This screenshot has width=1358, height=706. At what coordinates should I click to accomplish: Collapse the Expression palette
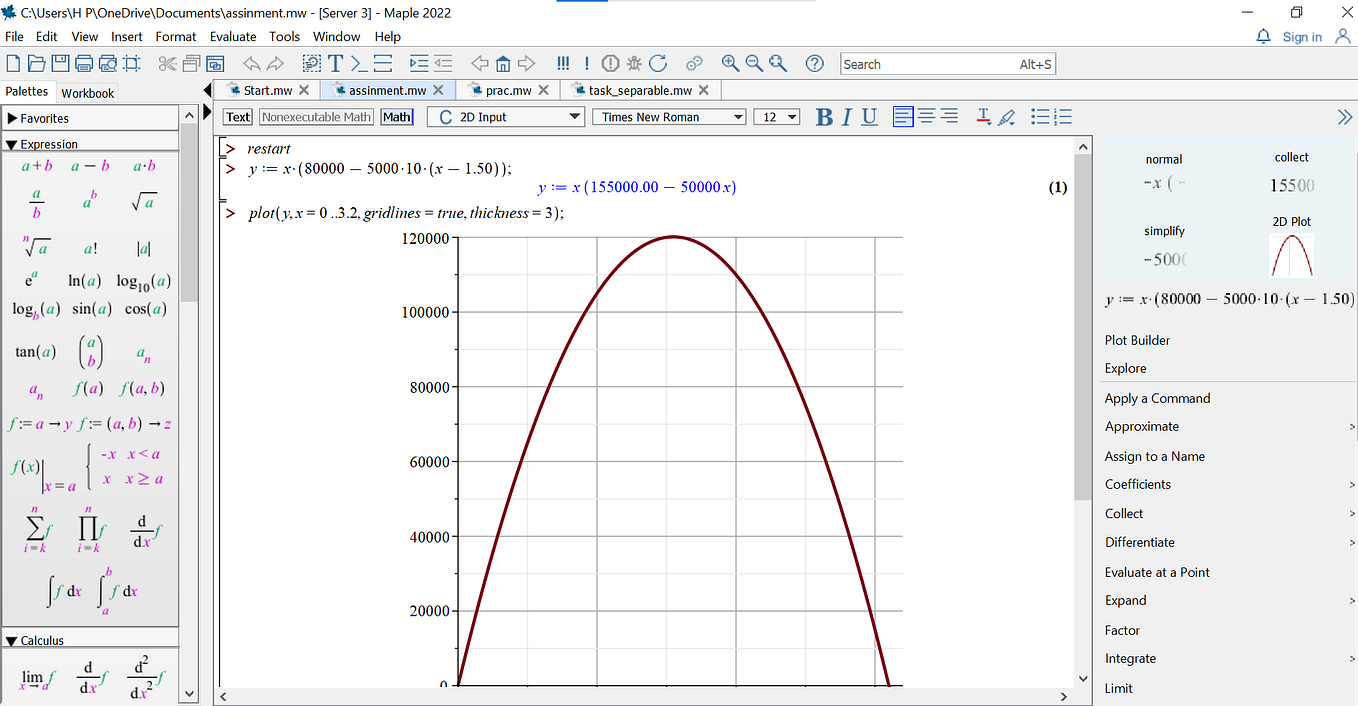(12, 143)
